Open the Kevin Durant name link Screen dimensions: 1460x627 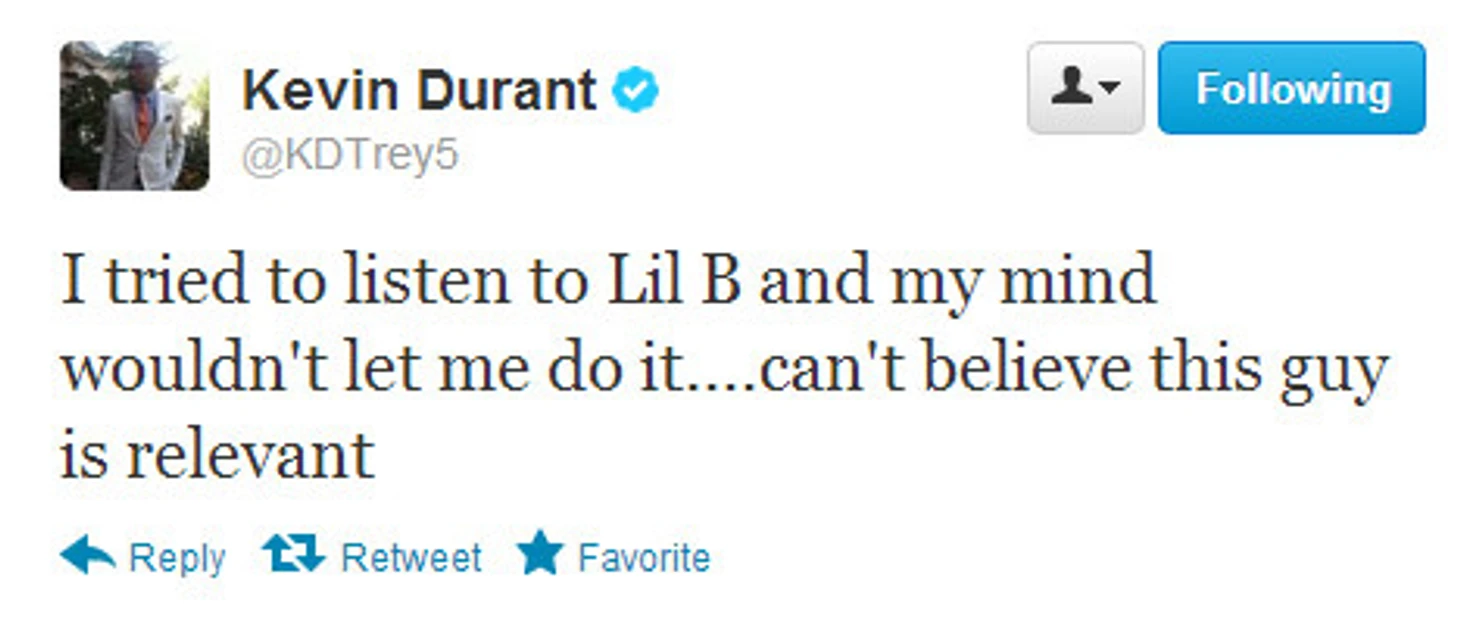[419, 91]
